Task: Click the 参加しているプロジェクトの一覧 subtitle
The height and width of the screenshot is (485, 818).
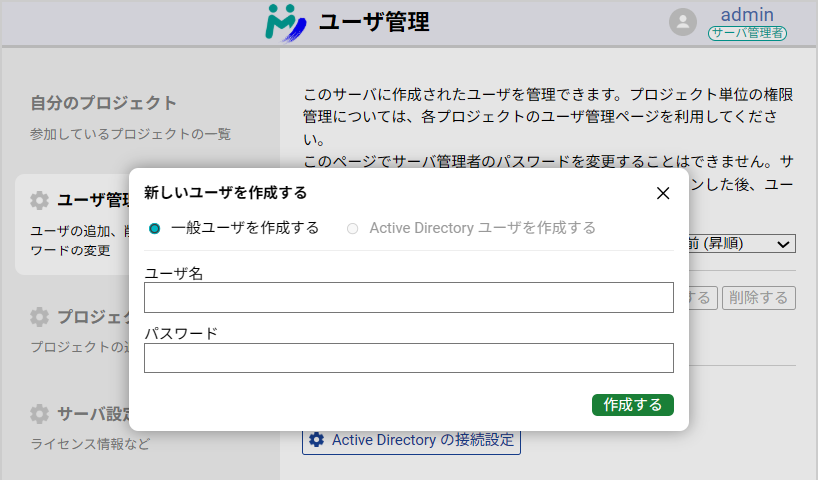Action: (130, 134)
